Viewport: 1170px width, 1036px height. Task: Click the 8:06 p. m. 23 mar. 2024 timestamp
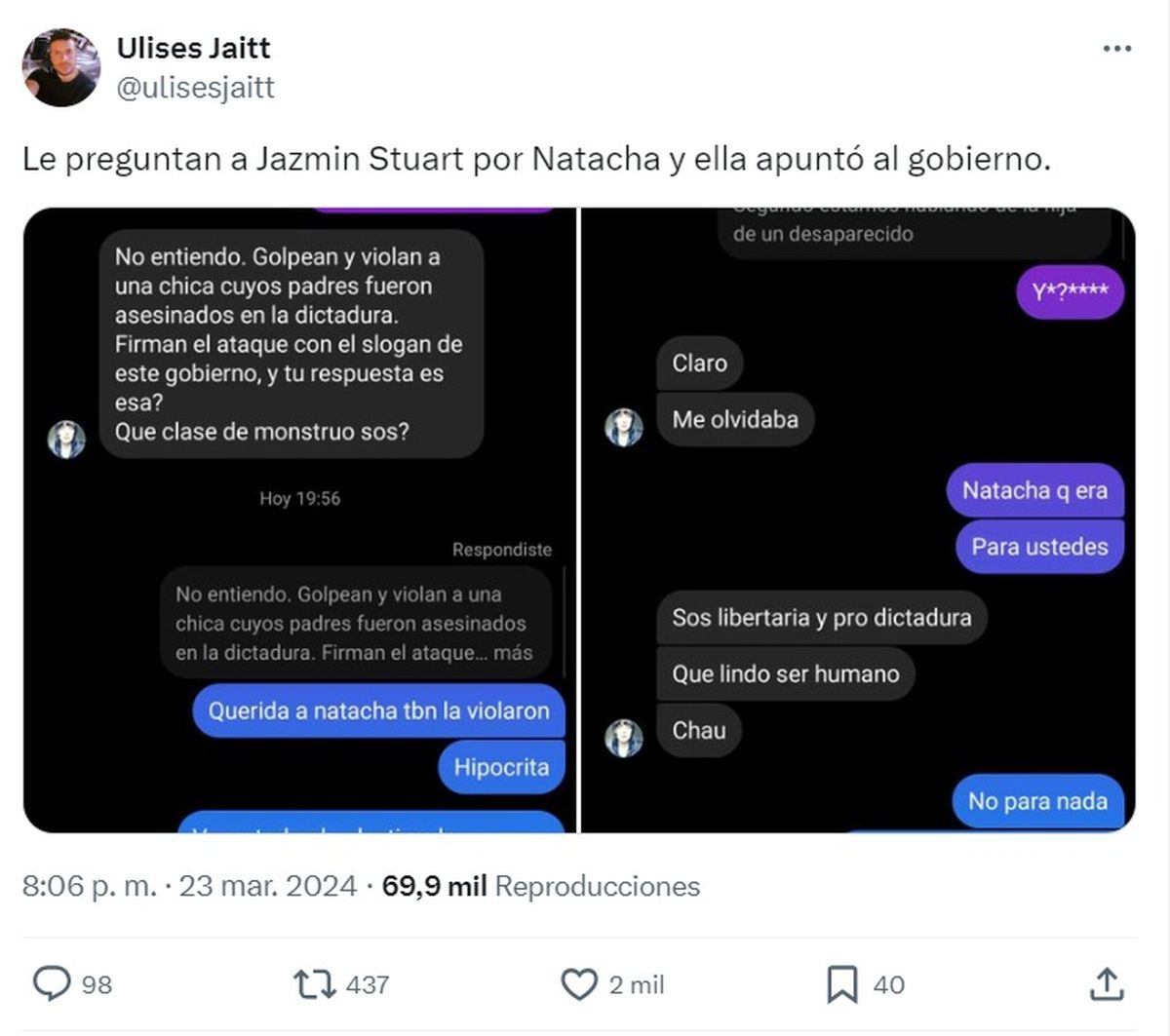pos(189,886)
